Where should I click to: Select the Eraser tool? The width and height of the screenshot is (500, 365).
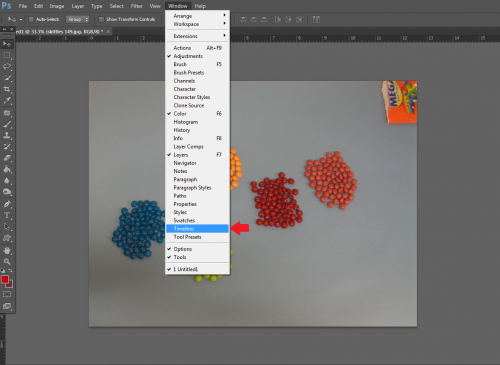point(7,158)
